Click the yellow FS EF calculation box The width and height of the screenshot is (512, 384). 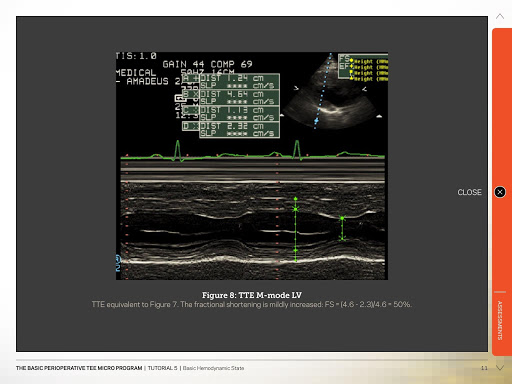pyautogui.click(x=363, y=67)
